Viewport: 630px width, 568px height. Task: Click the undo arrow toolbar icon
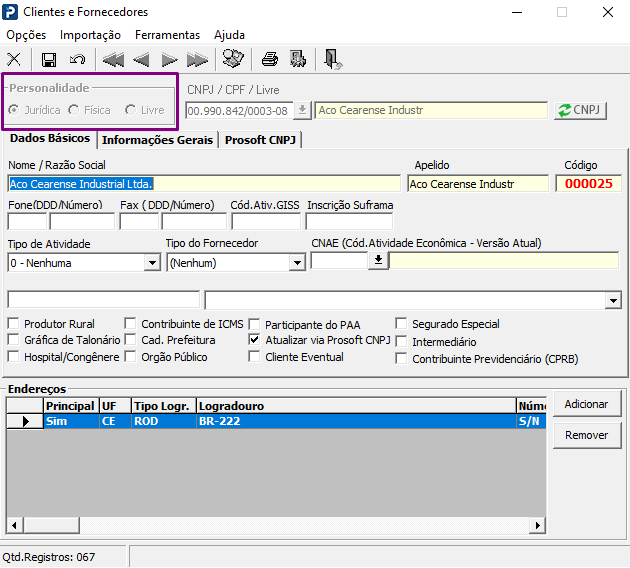[x=77, y=59]
